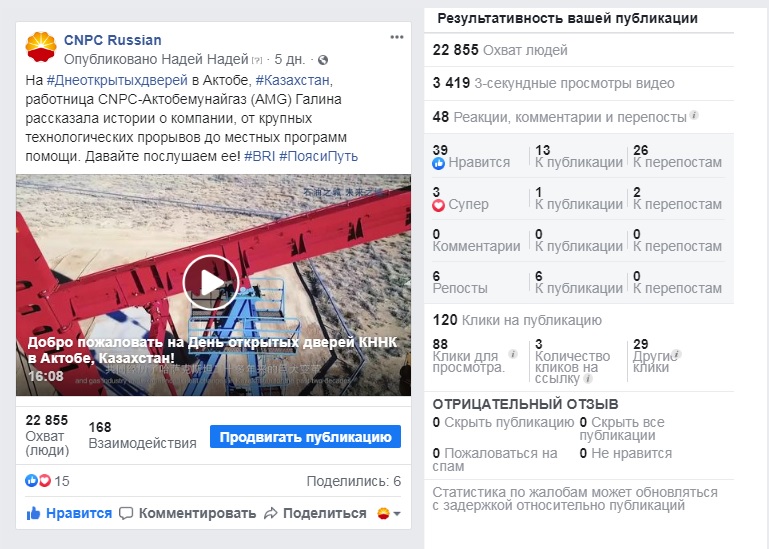This screenshot has height=549, width=769.
Task: Click the Продвигать публикацию button
Action: pos(305,437)
